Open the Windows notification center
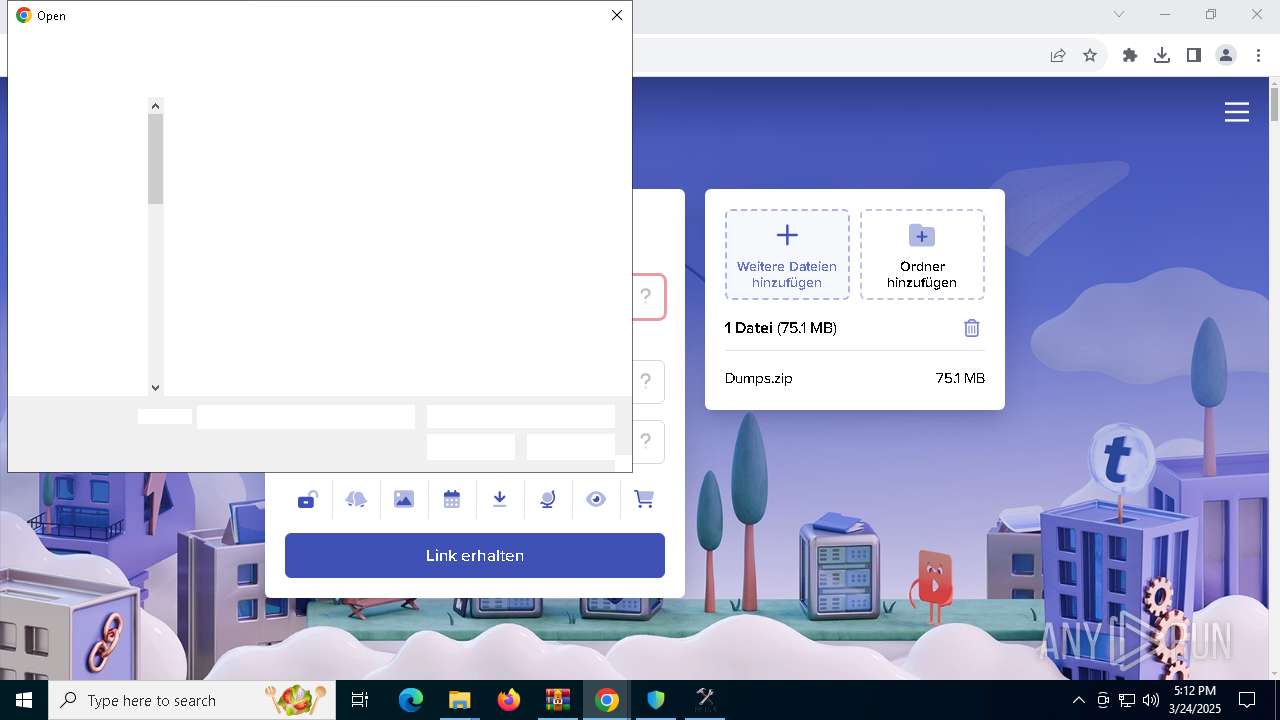 1247,700
